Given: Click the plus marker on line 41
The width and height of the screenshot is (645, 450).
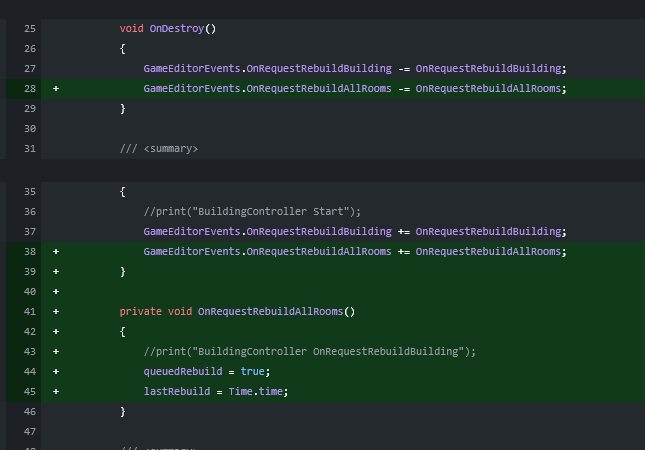Looking at the screenshot, I should tap(56, 311).
